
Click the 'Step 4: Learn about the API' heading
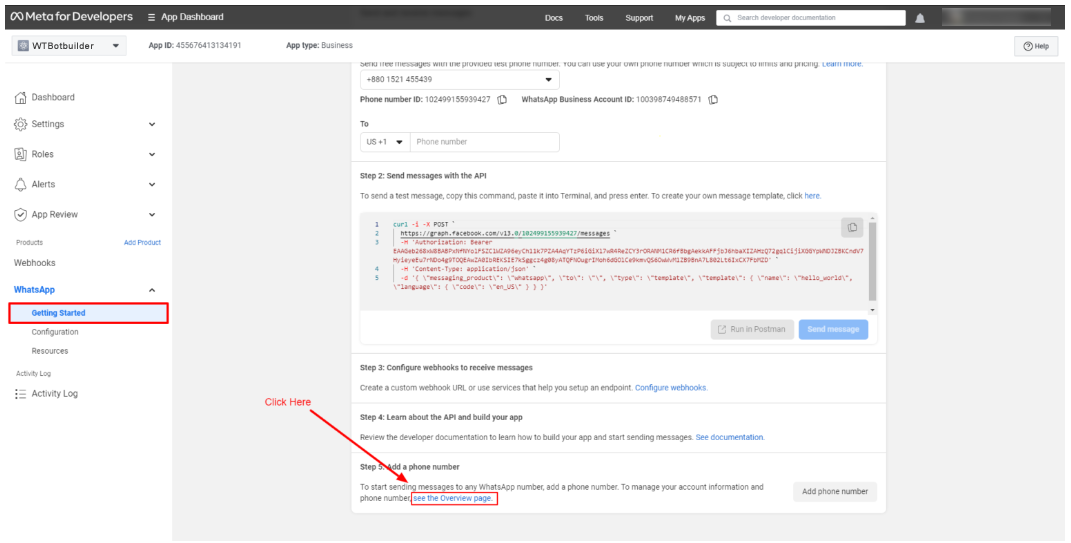pos(441,417)
